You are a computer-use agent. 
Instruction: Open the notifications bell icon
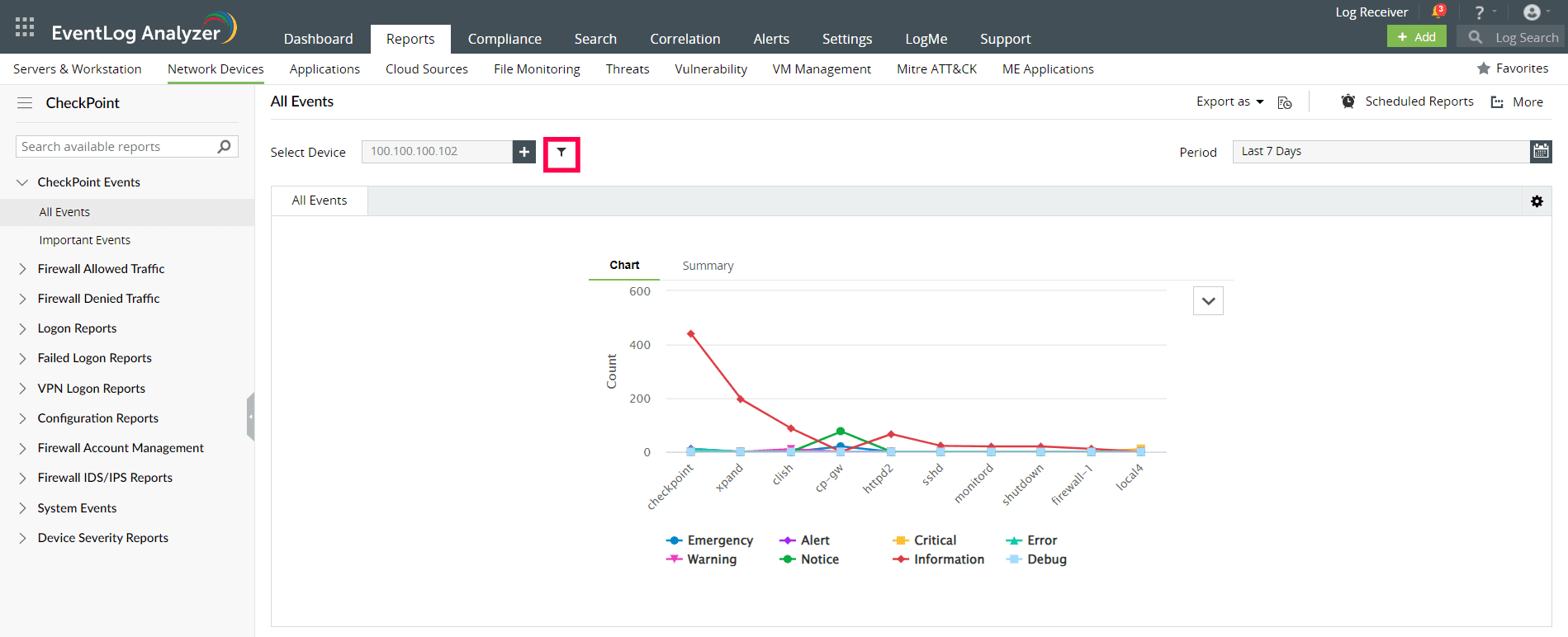pyautogui.click(x=1438, y=12)
